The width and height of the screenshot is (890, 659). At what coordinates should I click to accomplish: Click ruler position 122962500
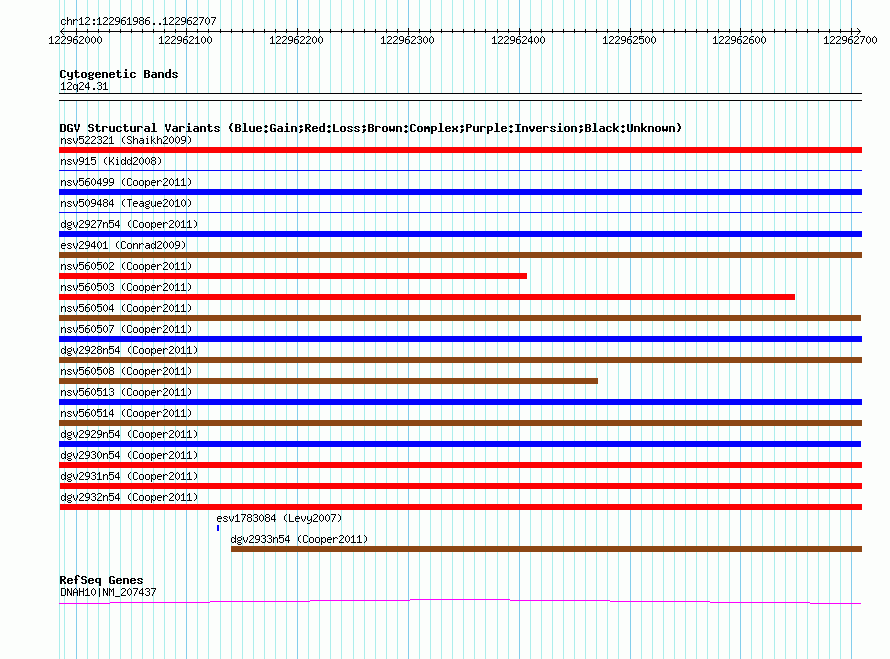[629, 40]
